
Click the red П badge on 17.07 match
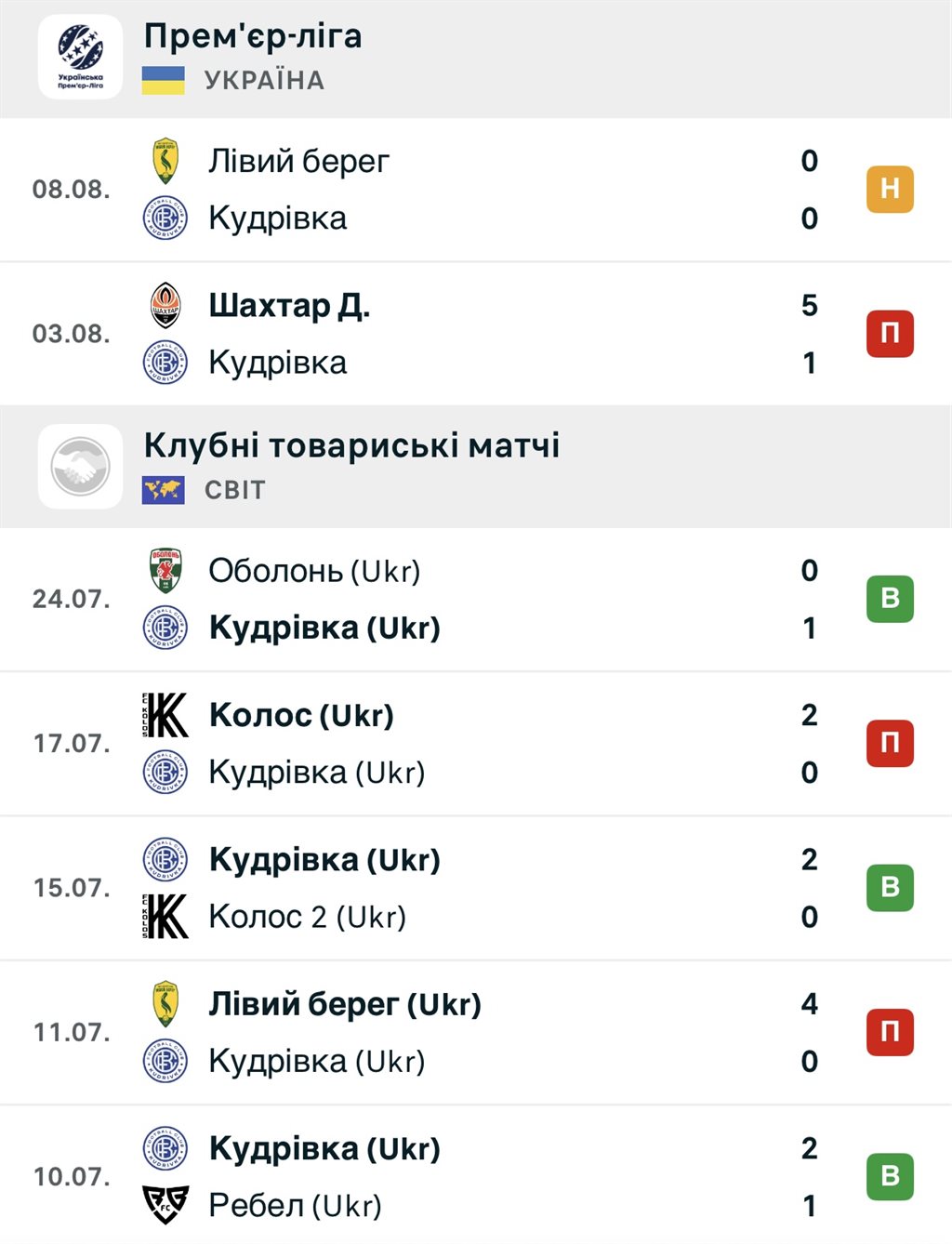(x=890, y=744)
